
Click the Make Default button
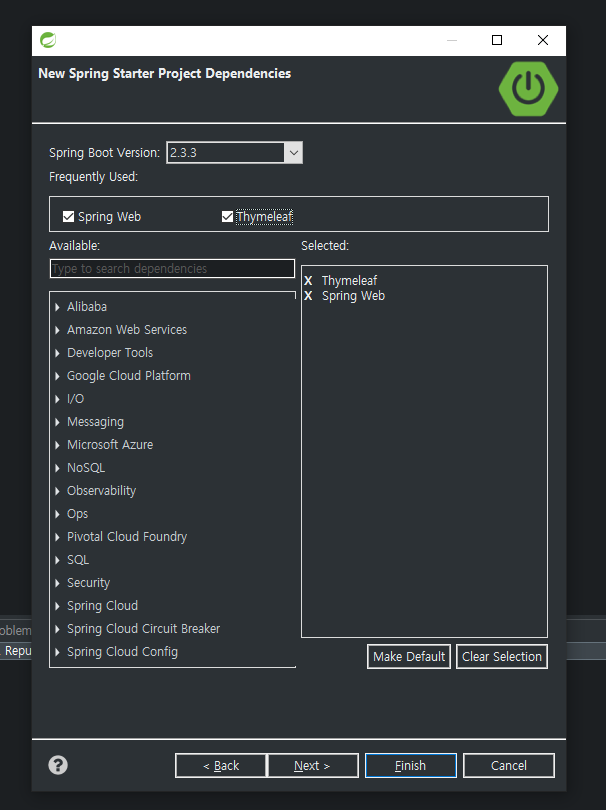click(x=409, y=657)
